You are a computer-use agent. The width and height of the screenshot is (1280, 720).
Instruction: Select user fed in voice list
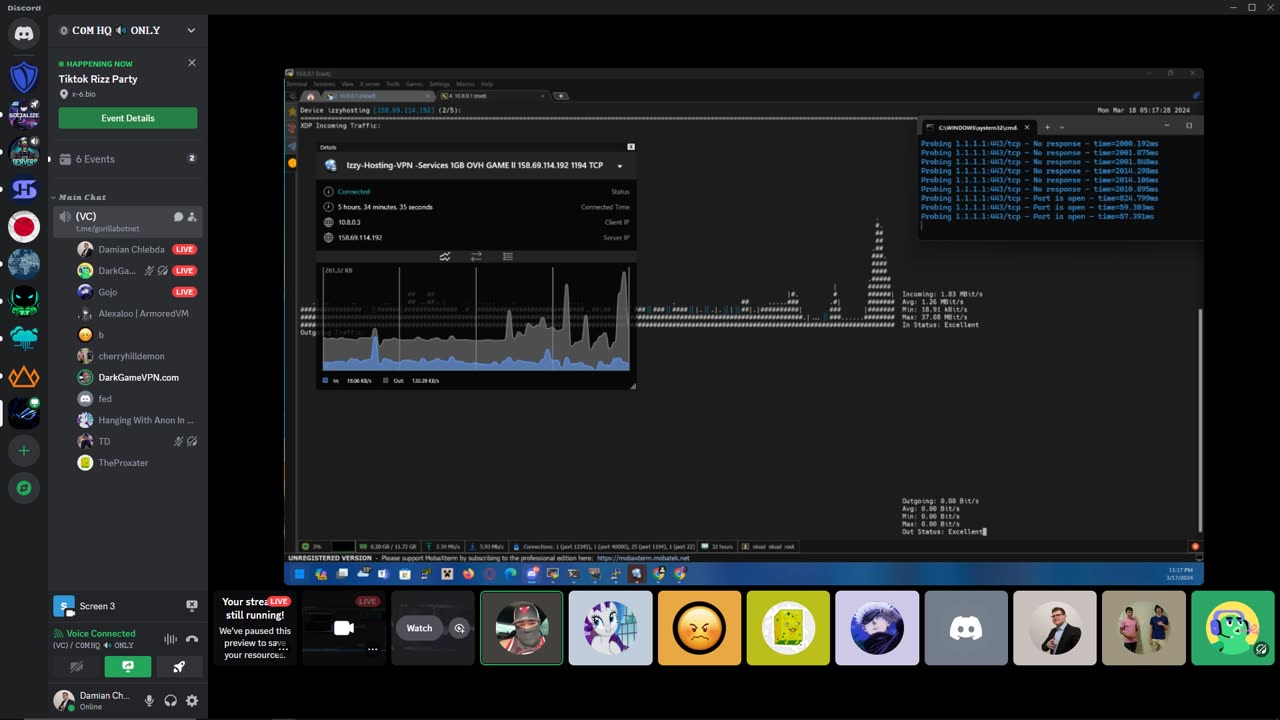click(136, 399)
